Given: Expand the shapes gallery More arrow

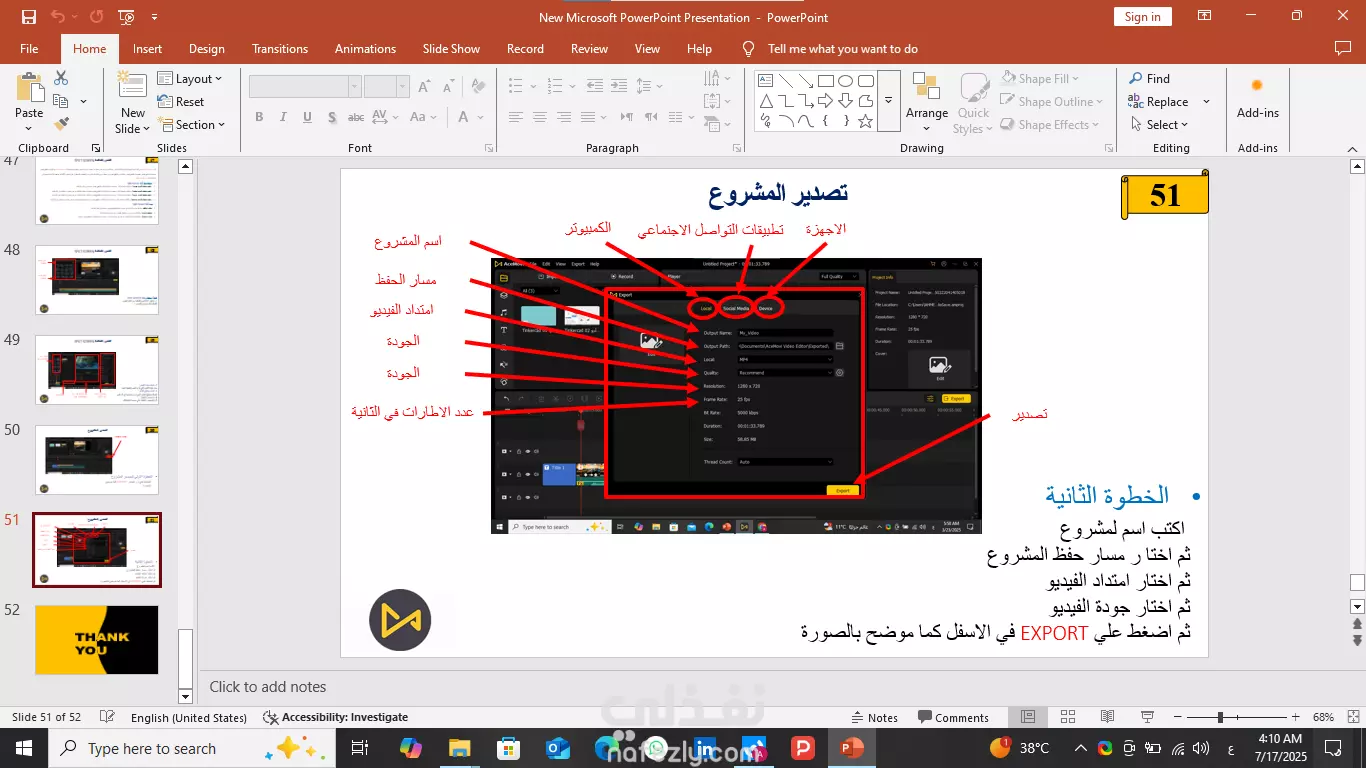Looking at the screenshot, I should coord(888,101).
